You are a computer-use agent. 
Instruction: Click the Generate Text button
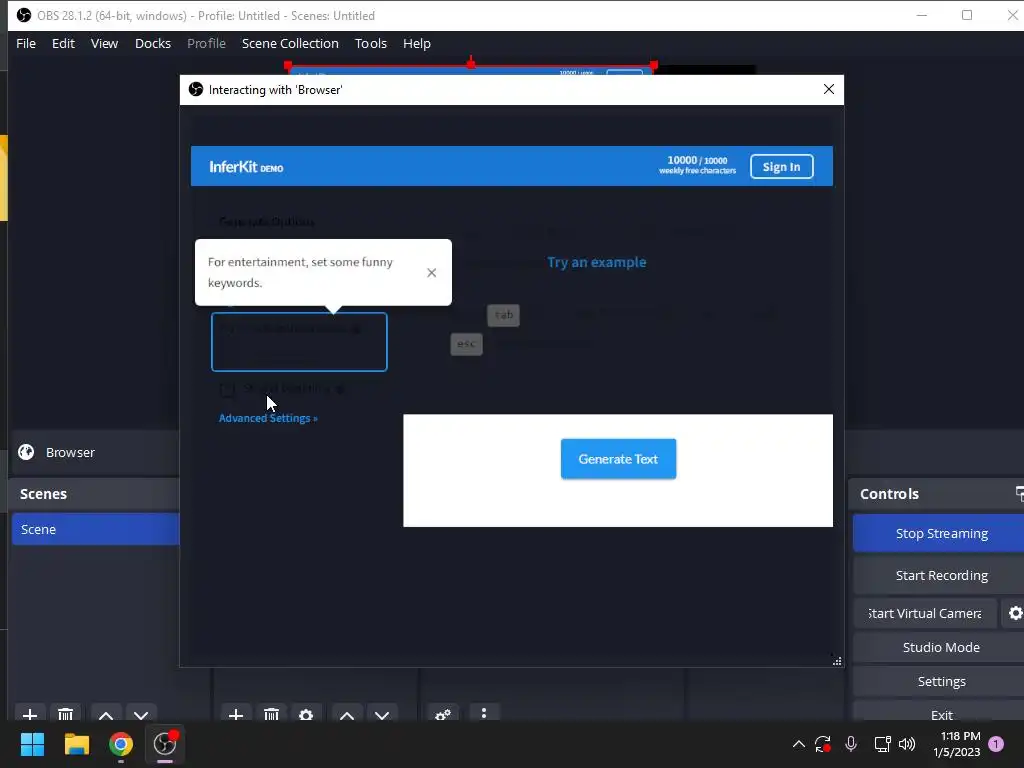click(618, 458)
